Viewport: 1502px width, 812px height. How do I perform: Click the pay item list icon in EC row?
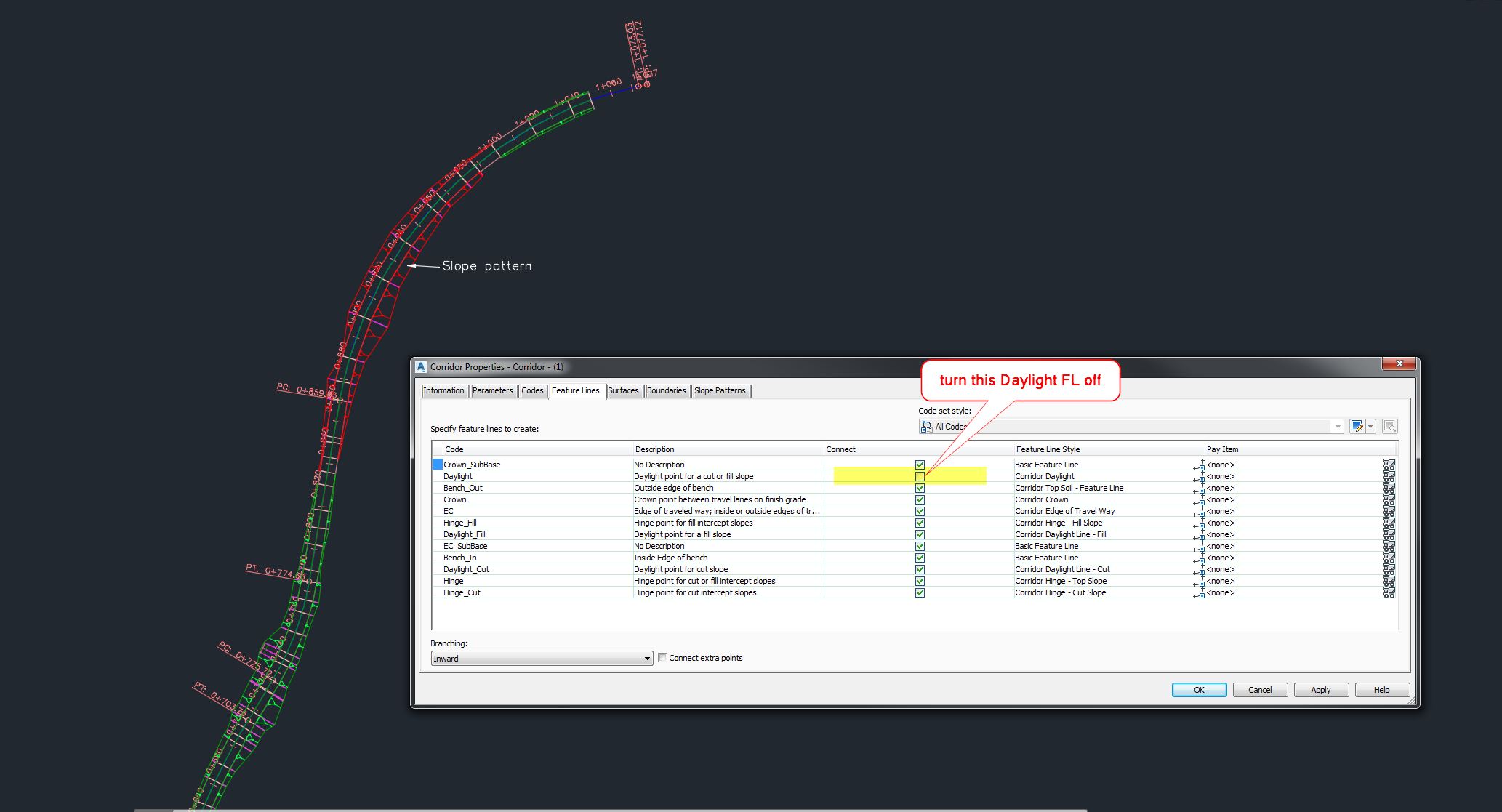1389,511
